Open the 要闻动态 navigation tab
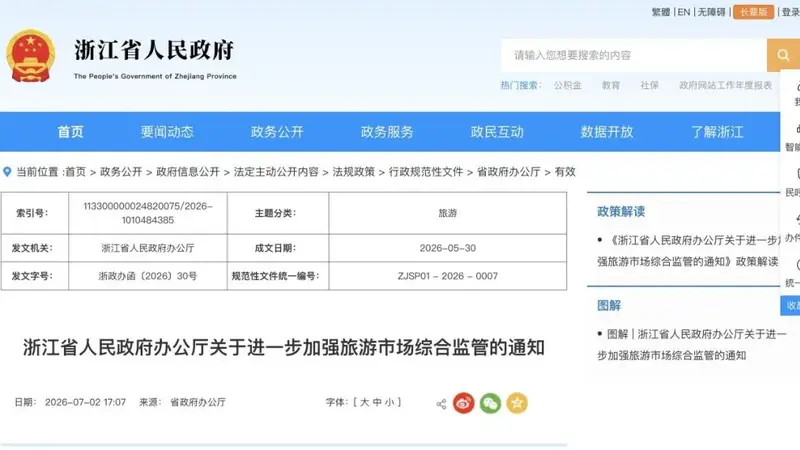 click(x=167, y=132)
